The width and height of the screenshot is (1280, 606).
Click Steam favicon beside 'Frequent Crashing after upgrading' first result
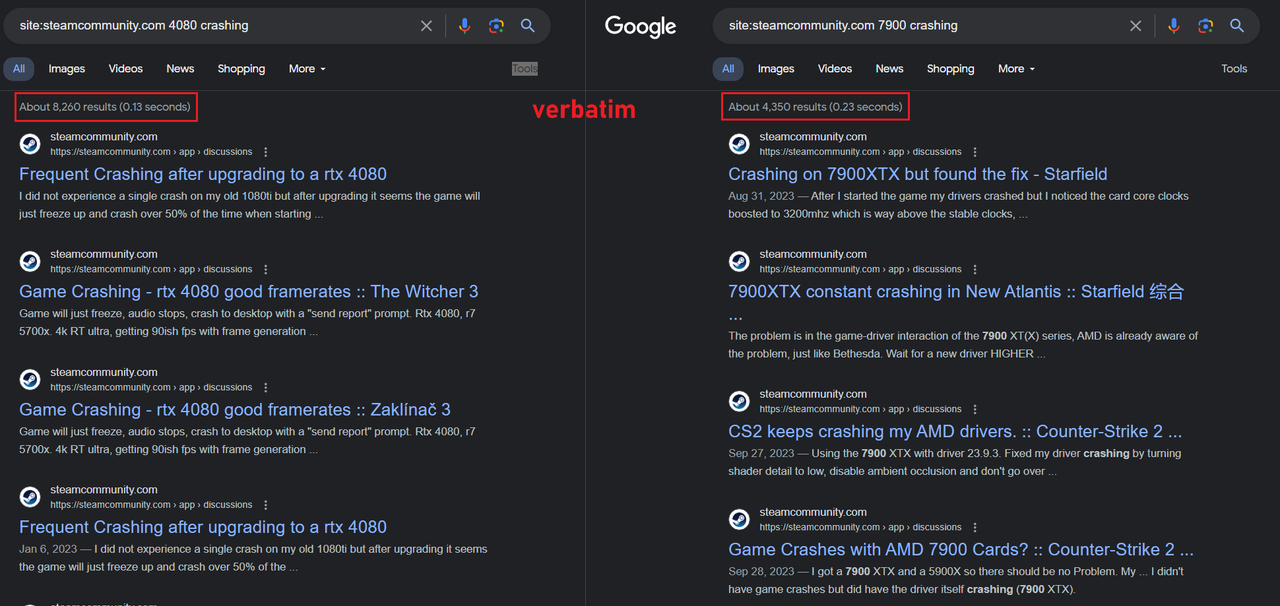coord(30,144)
